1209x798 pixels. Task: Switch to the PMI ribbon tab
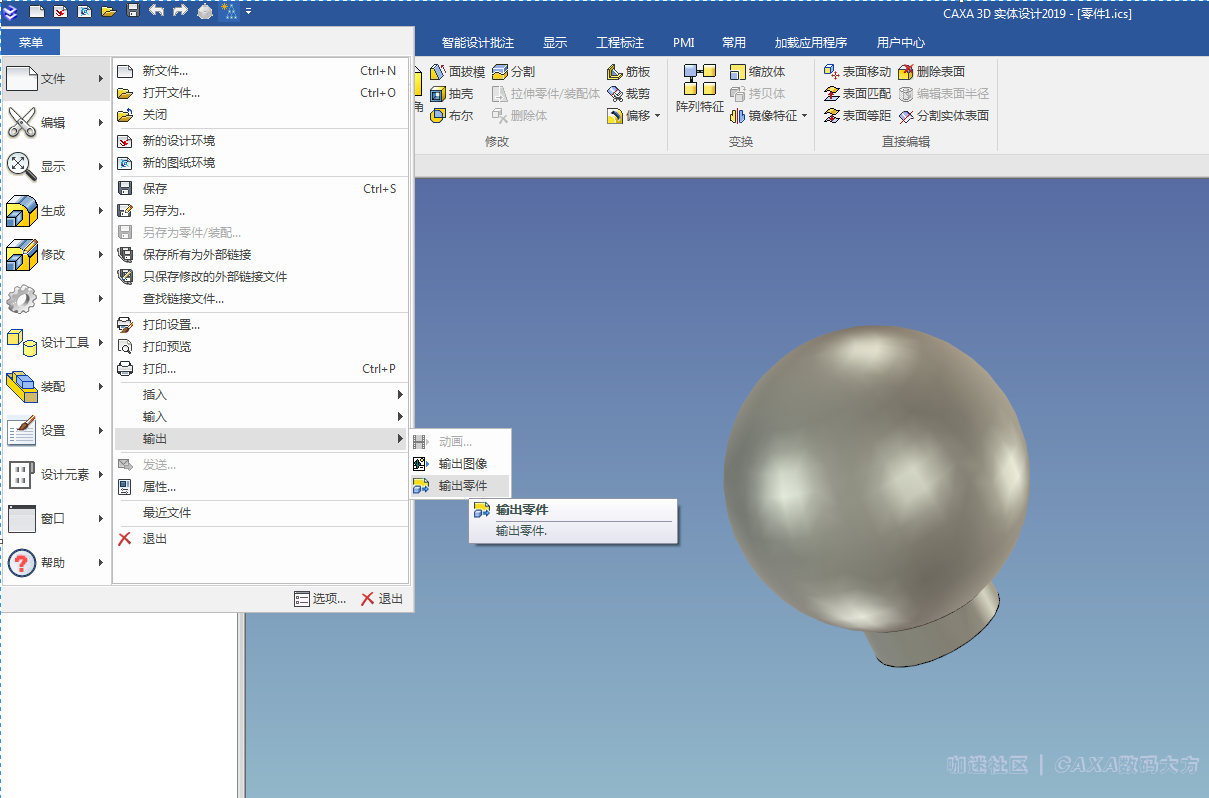684,43
